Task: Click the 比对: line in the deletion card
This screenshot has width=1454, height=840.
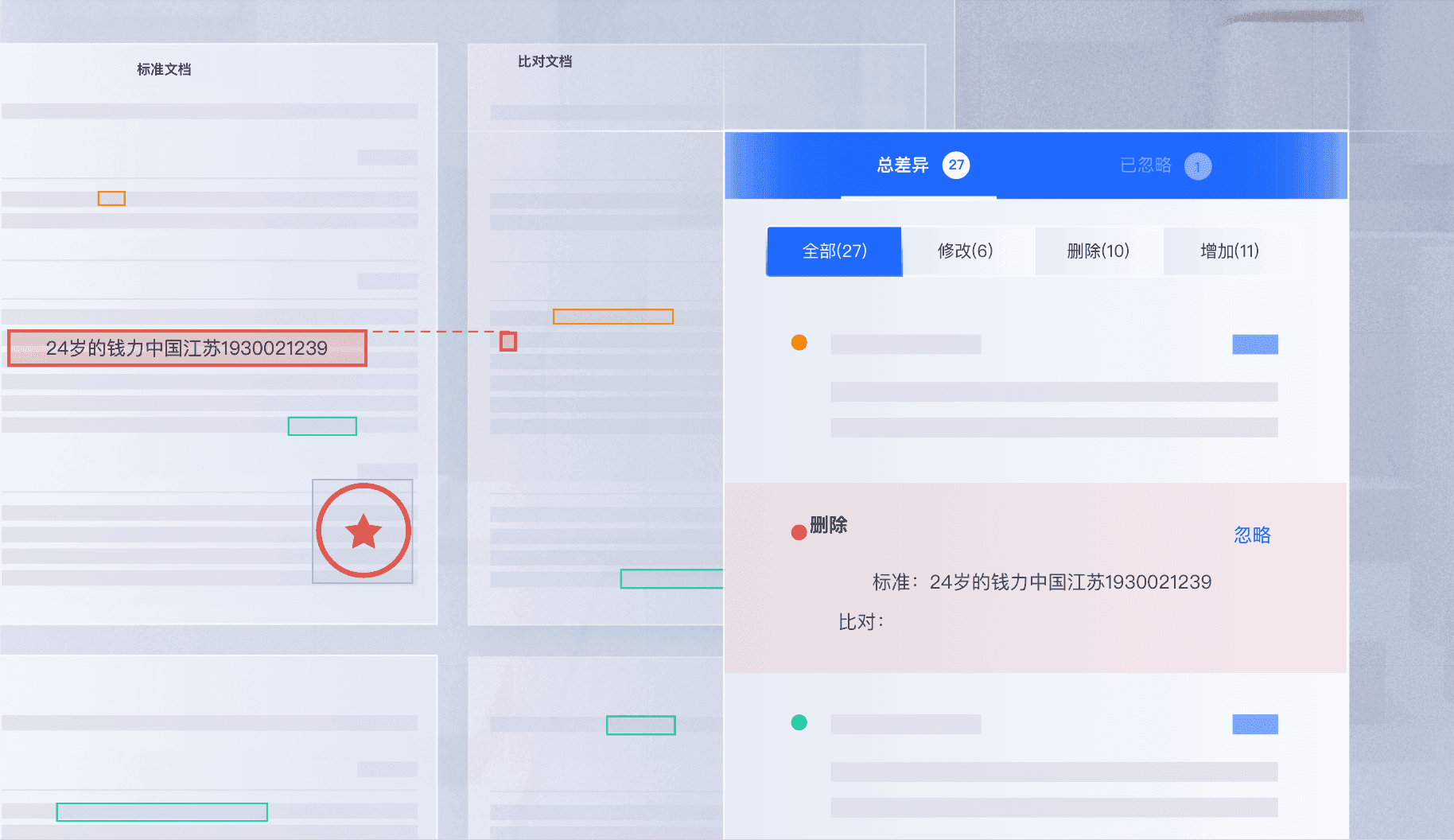Action: pos(861,622)
